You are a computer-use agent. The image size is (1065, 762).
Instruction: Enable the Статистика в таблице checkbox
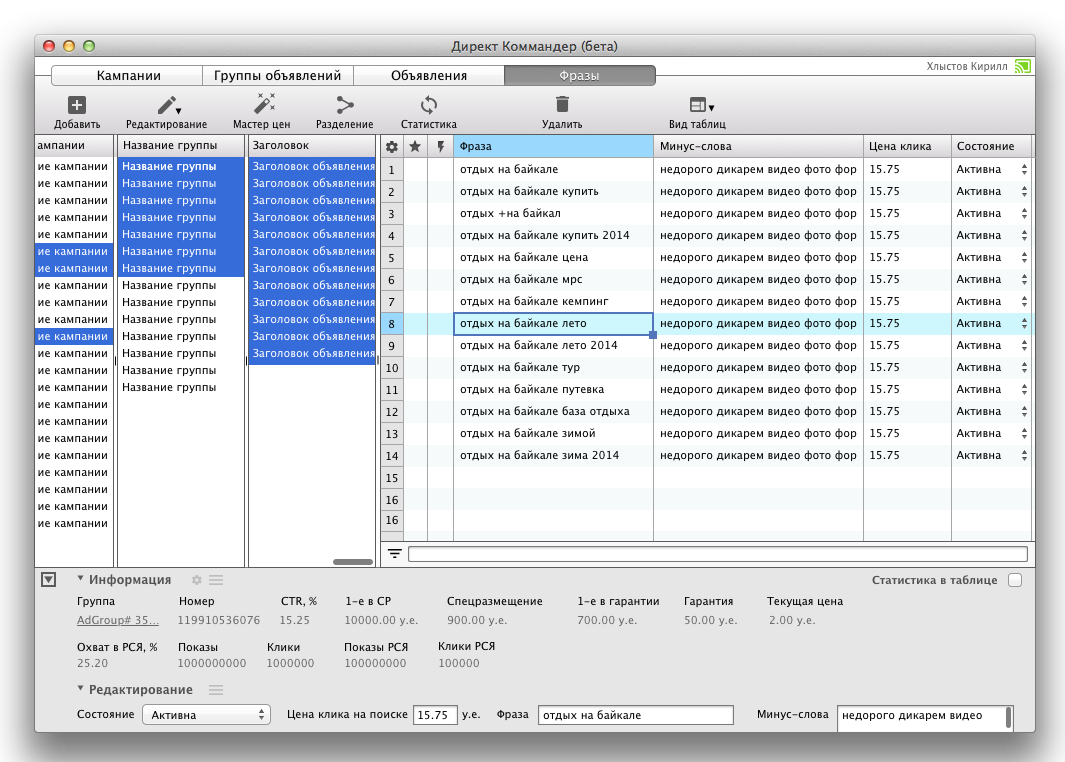(1015, 580)
